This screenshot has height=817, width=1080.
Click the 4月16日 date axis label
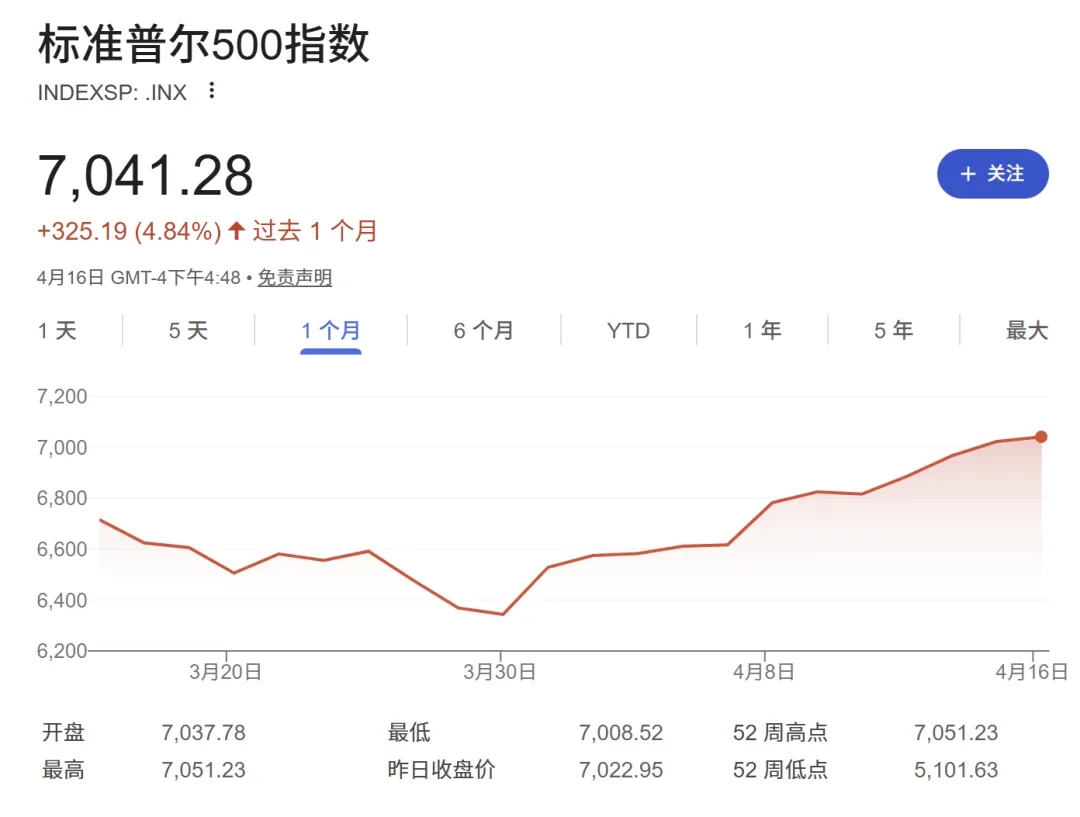[x=1031, y=672]
